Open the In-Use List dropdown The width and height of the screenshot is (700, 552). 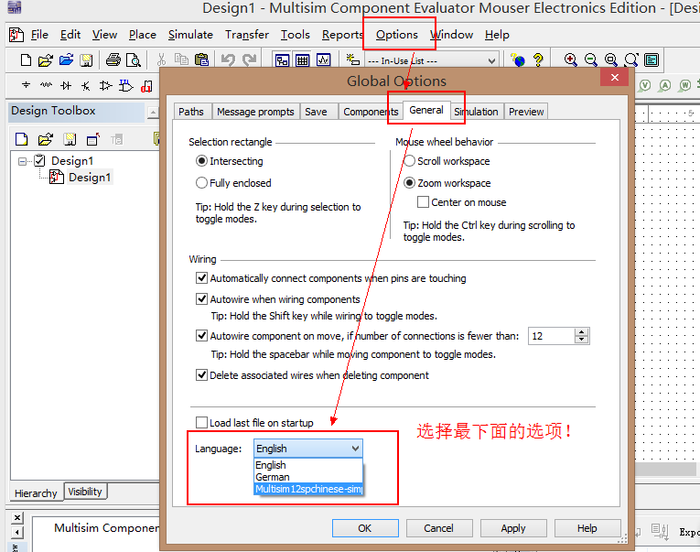click(492, 61)
